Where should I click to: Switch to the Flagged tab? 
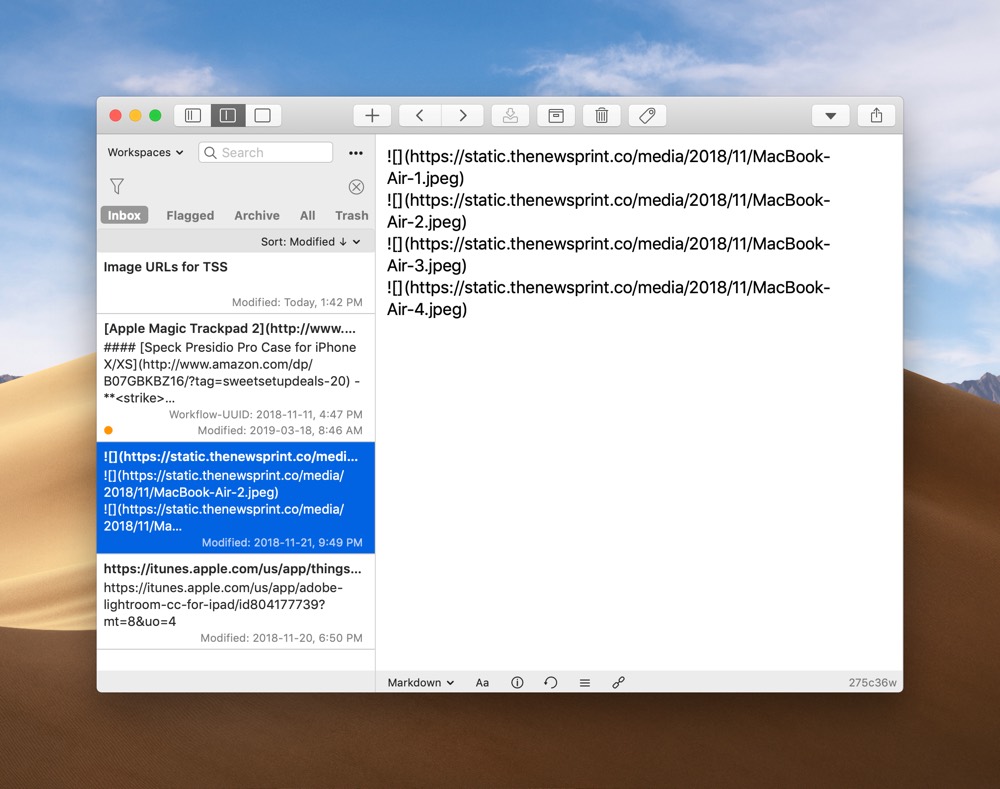coord(190,216)
